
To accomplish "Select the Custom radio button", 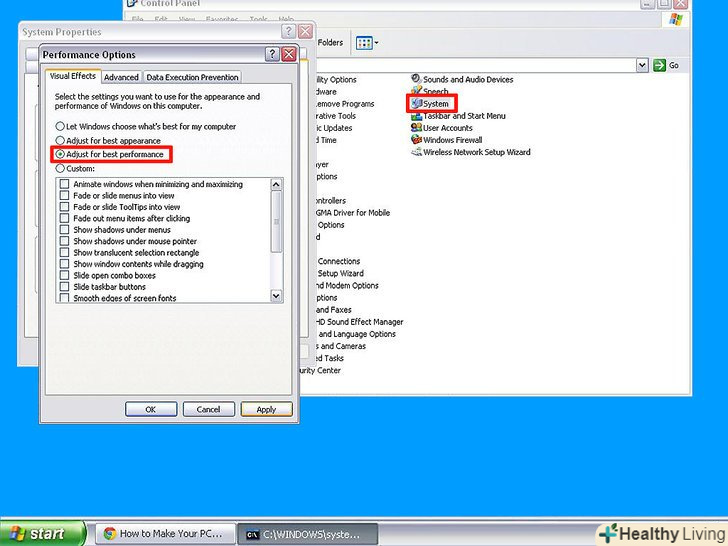I will [60, 168].
